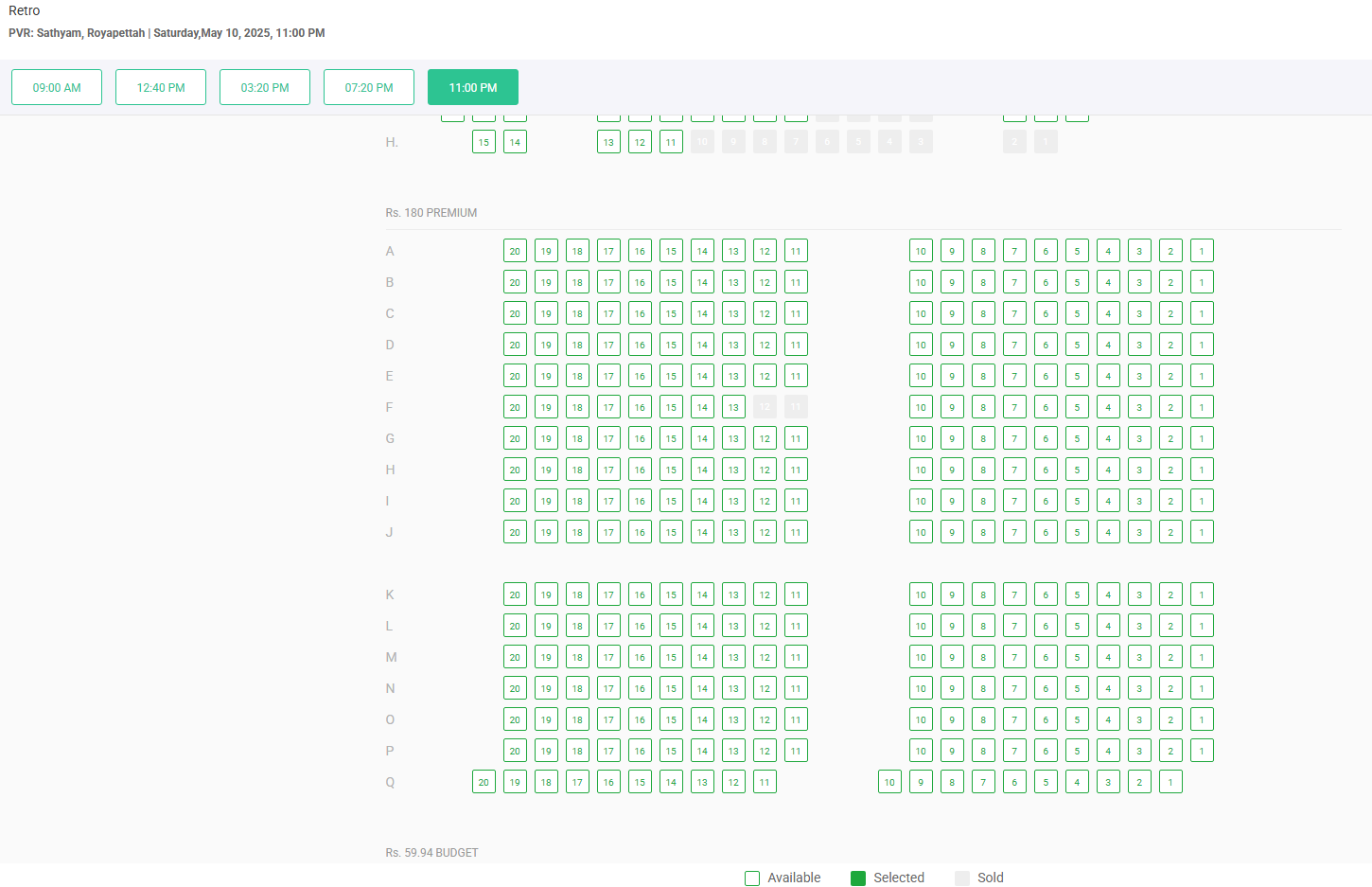
Task: Select seat 7 in row M
Action: 1014,657
